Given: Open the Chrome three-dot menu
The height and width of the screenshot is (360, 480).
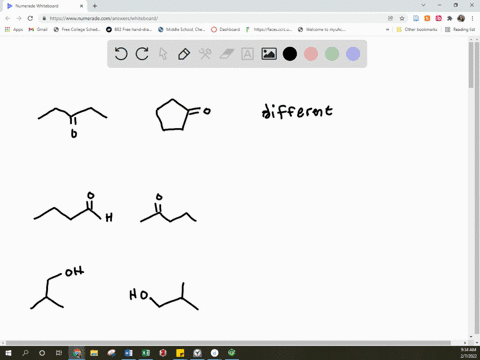Looking at the screenshot, I should [x=472, y=18].
